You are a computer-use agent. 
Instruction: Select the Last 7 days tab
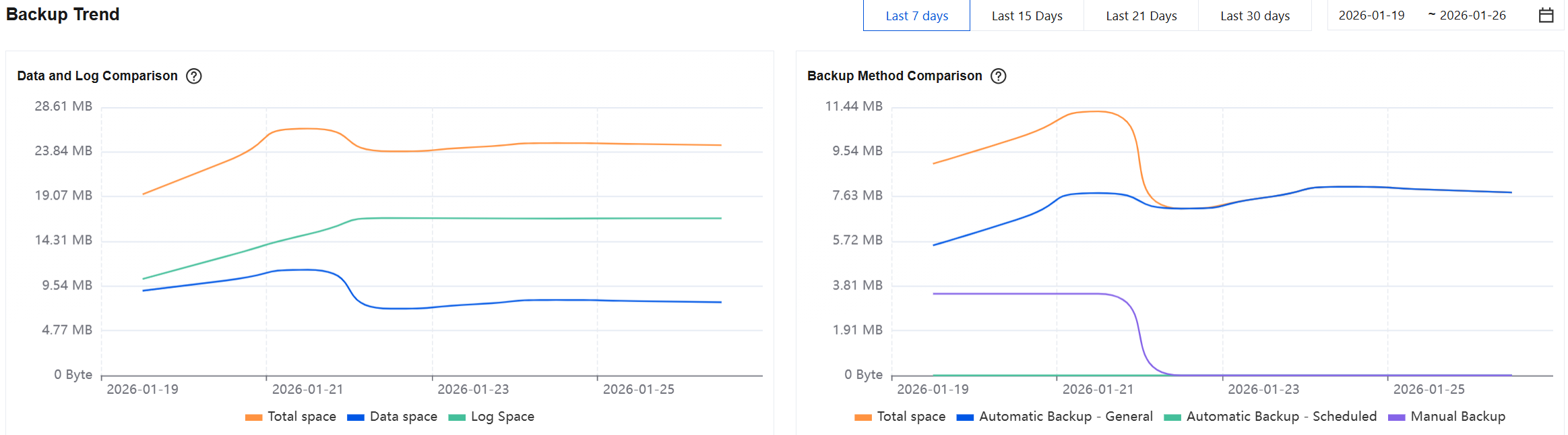pos(916,16)
